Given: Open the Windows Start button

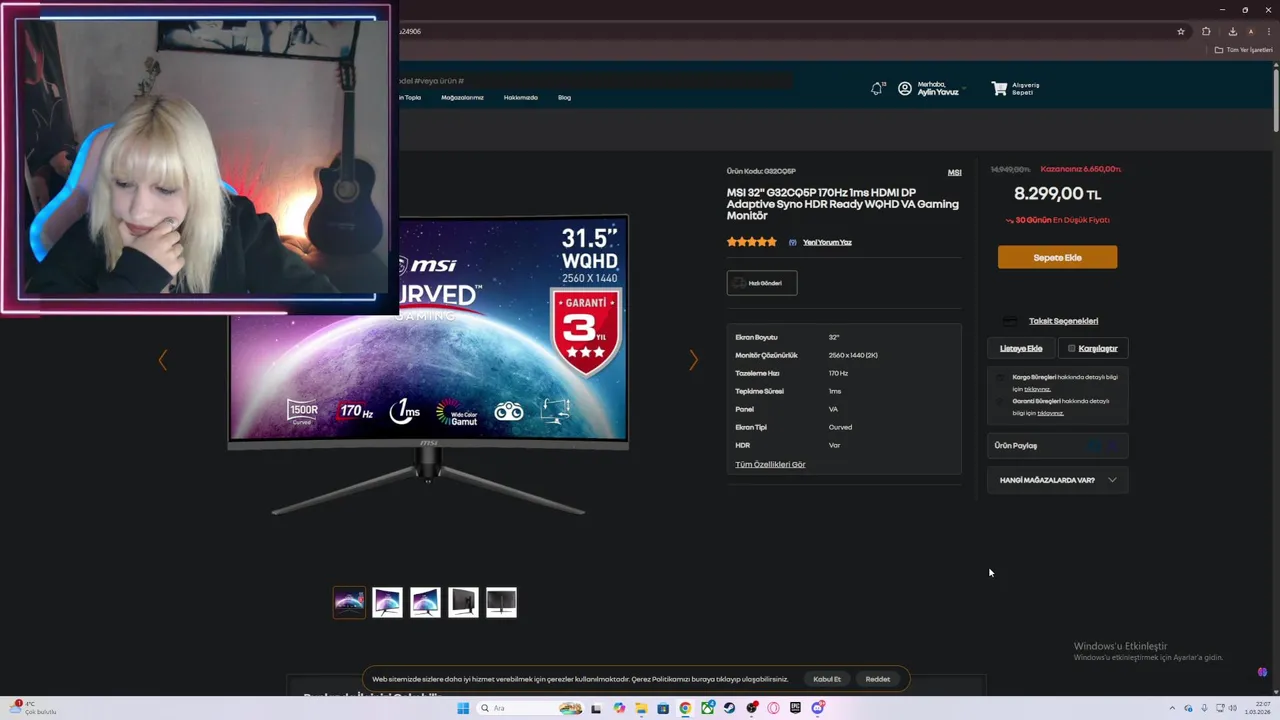Looking at the screenshot, I should tap(463, 708).
